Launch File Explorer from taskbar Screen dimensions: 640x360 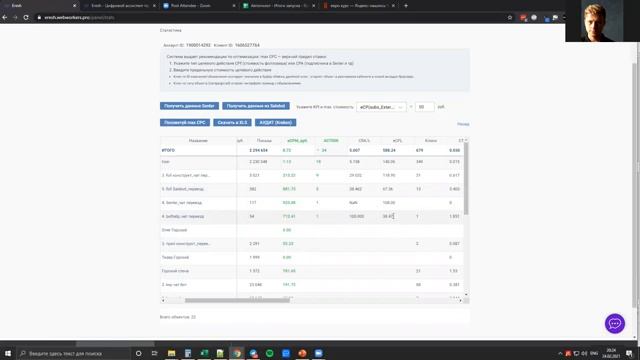tap(171, 353)
